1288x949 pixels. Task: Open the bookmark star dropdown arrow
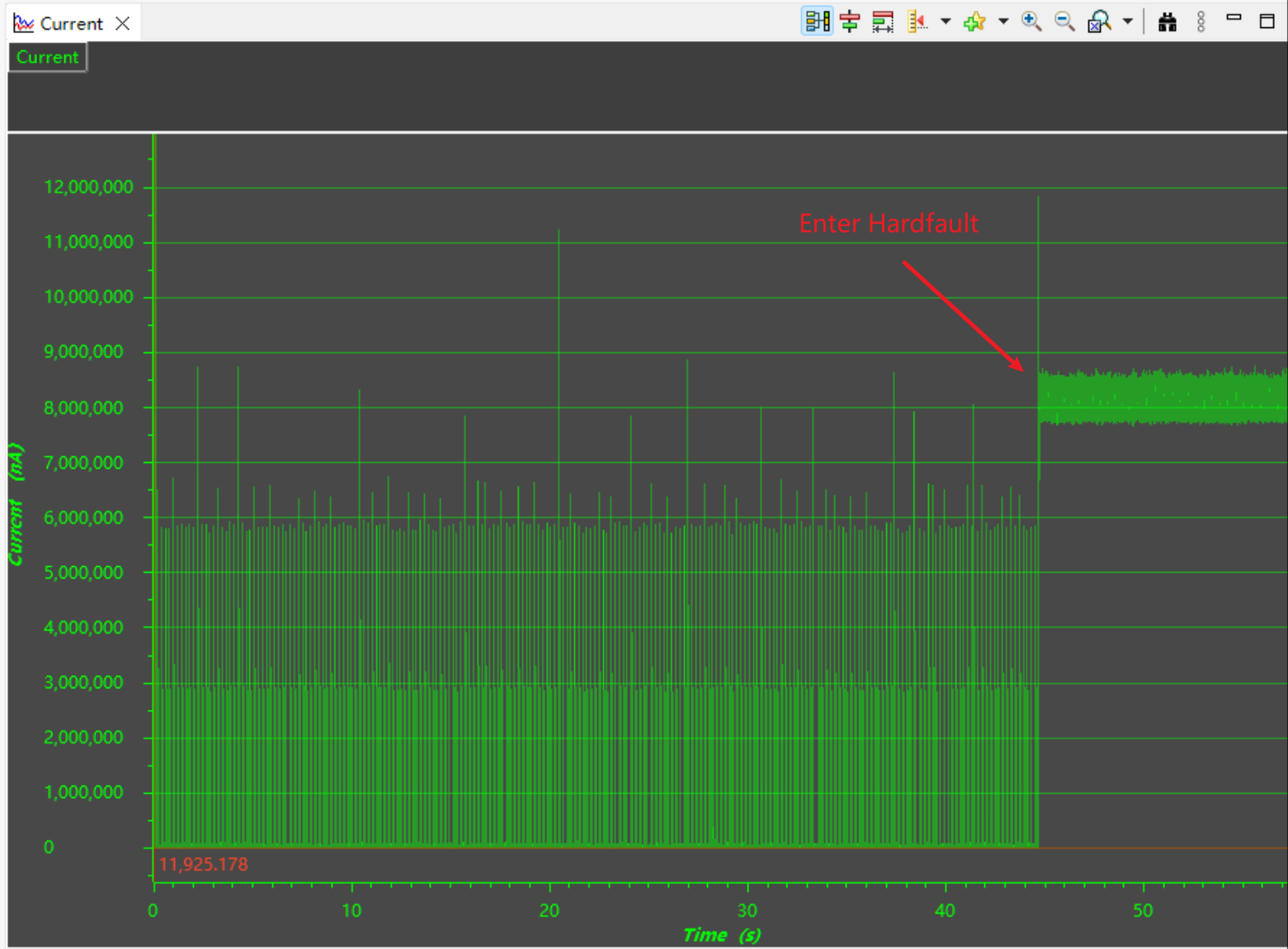click(x=1003, y=21)
